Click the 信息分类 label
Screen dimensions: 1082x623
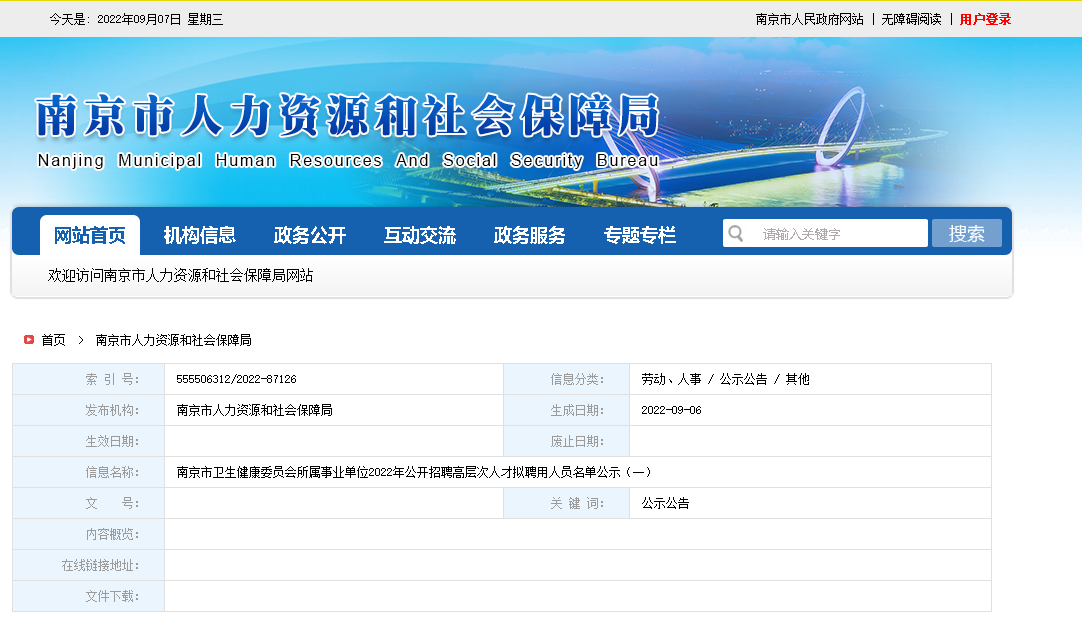tap(577, 379)
